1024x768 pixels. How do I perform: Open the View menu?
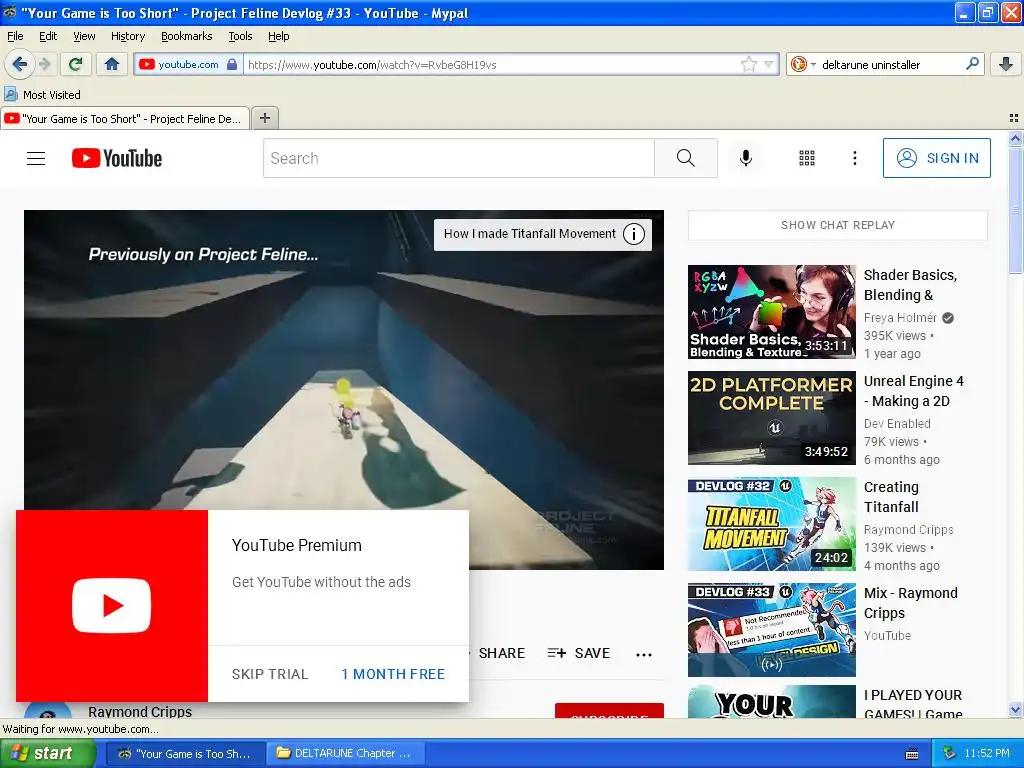point(84,36)
